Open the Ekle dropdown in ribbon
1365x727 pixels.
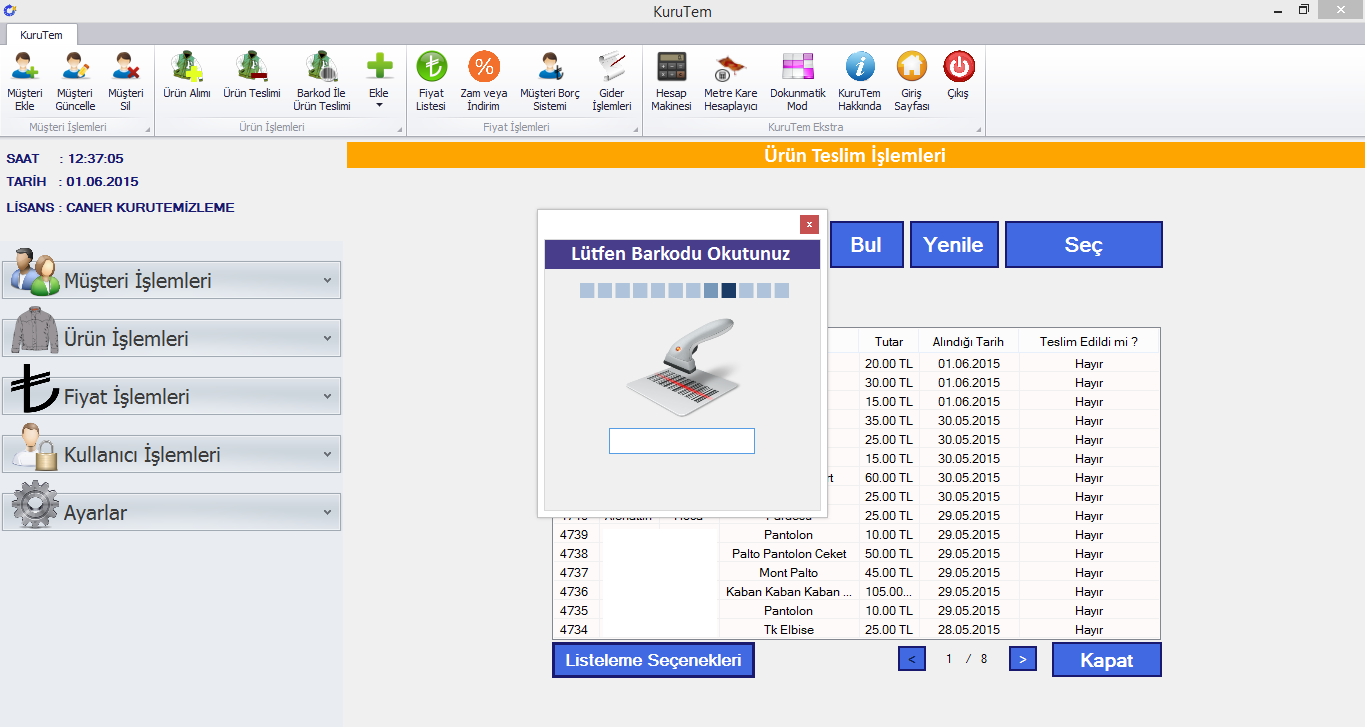point(379,80)
